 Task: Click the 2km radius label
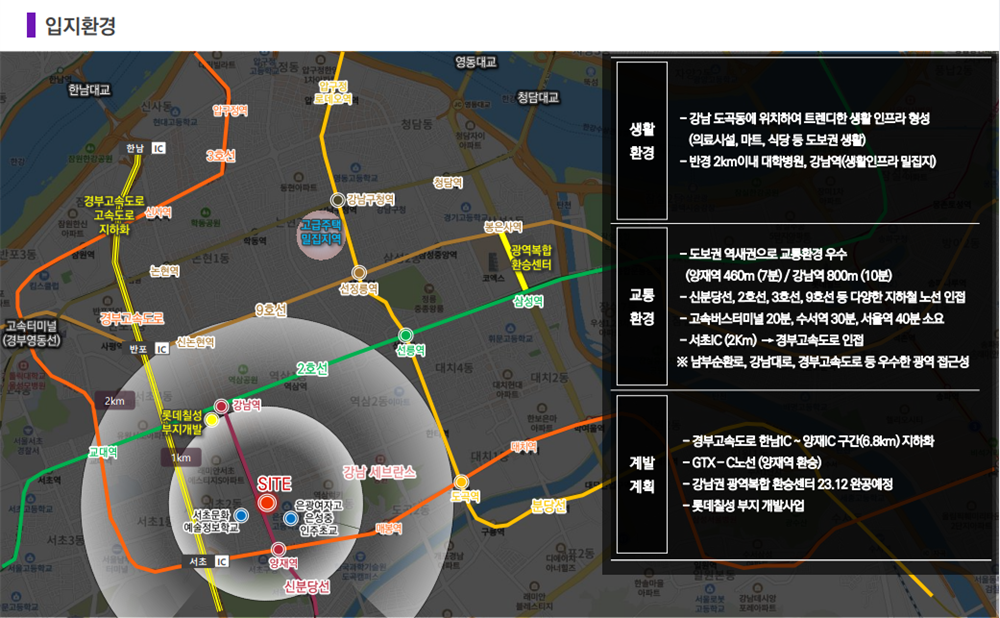point(115,401)
